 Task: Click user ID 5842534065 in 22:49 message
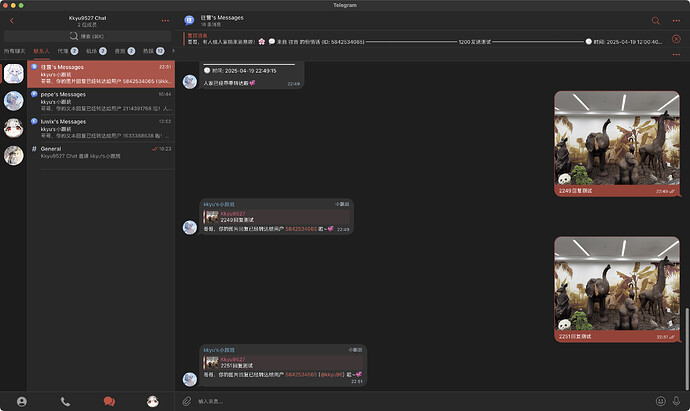301,229
